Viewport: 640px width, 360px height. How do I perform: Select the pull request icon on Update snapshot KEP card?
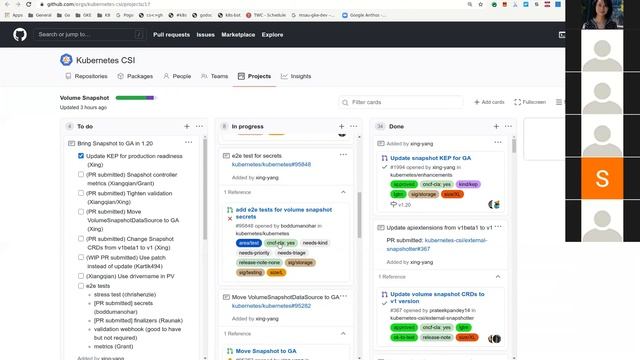(x=384, y=158)
